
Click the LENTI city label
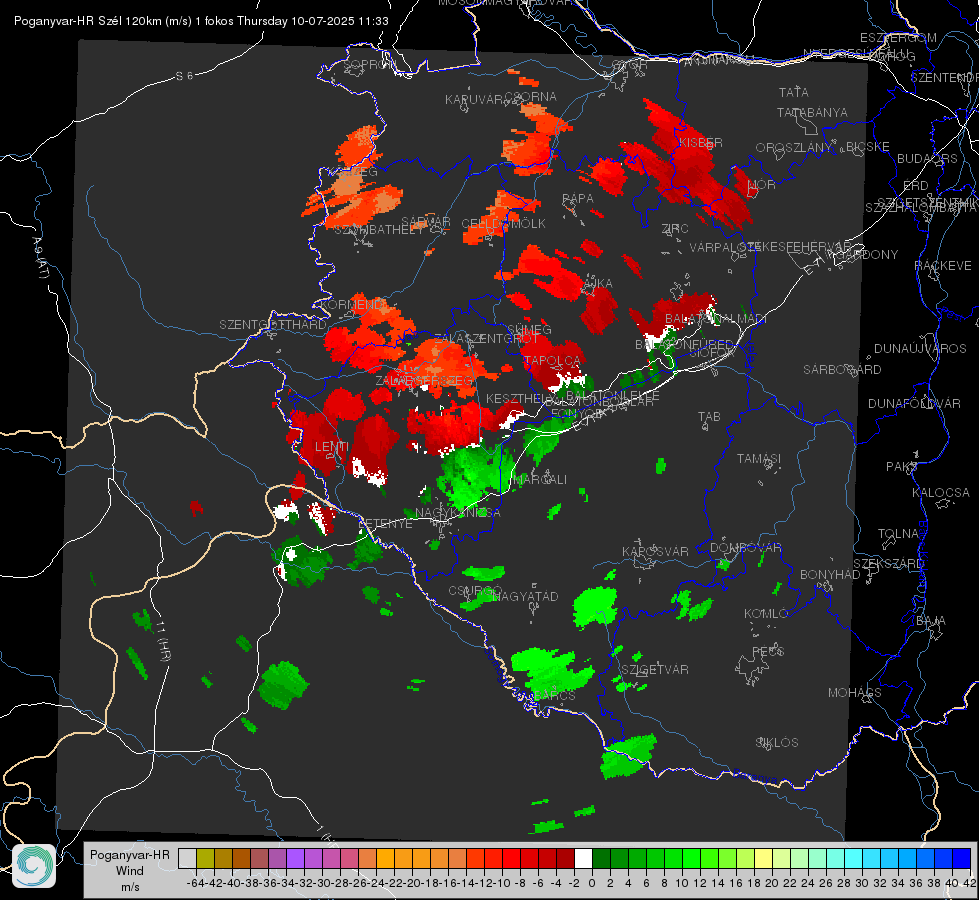[x=332, y=447]
